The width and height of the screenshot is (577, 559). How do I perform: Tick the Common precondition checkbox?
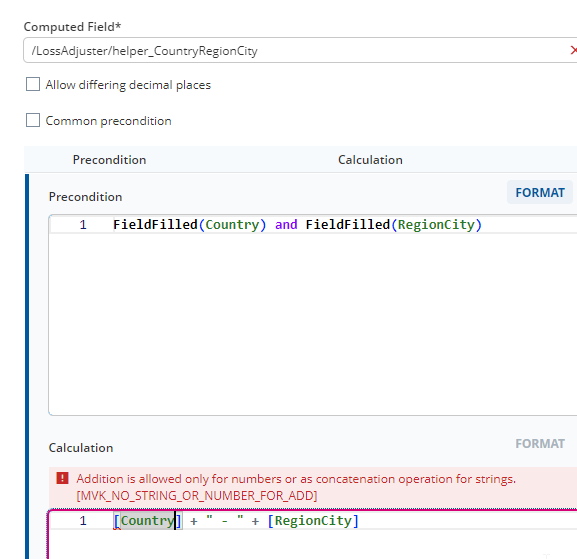(33, 120)
